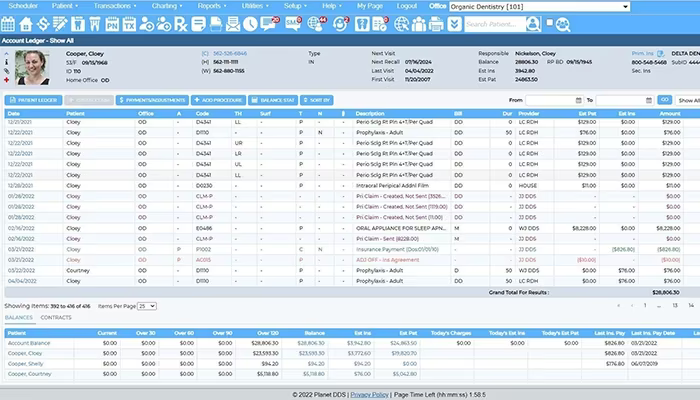This screenshot has height=400, width=700.
Task: Open the Setup menu
Action: pyautogui.click(x=295, y=6)
